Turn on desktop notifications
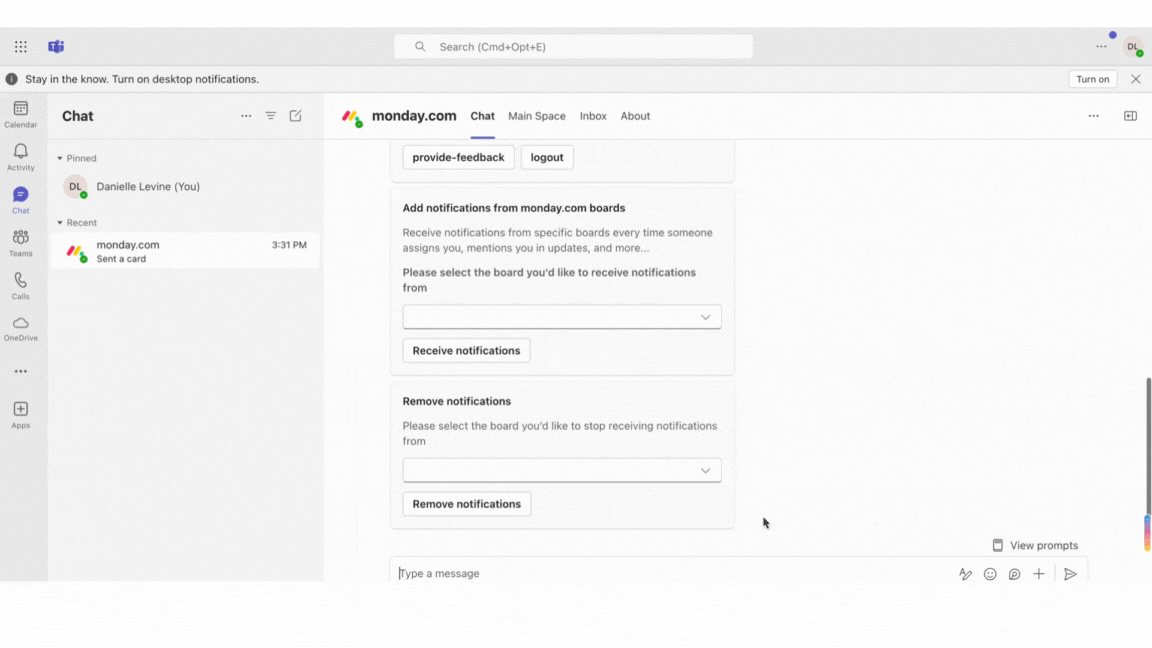 [1092, 79]
